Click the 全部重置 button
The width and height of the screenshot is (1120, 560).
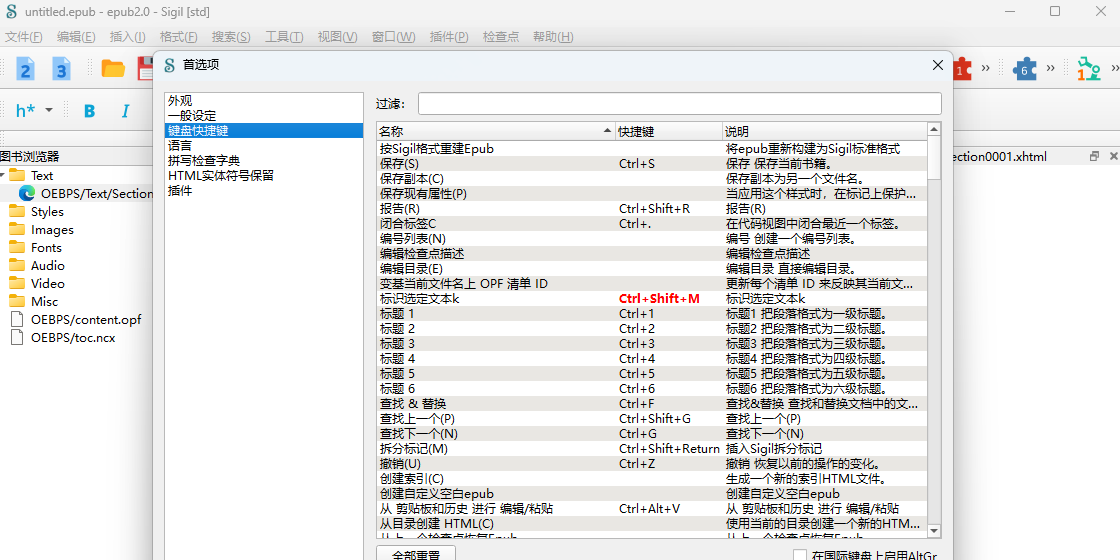click(416, 554)
